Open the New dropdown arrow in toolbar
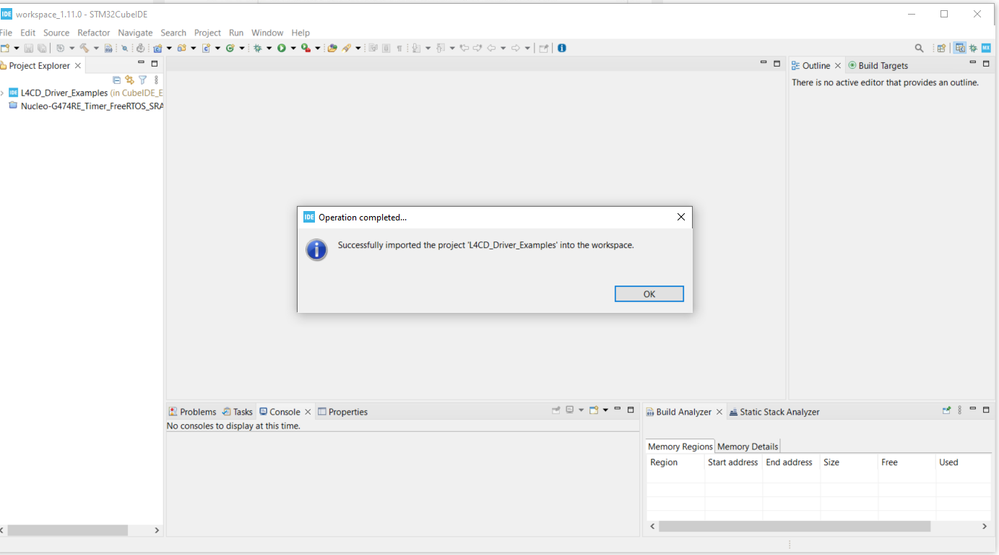 pyautogui.click(x=17, y=48)
